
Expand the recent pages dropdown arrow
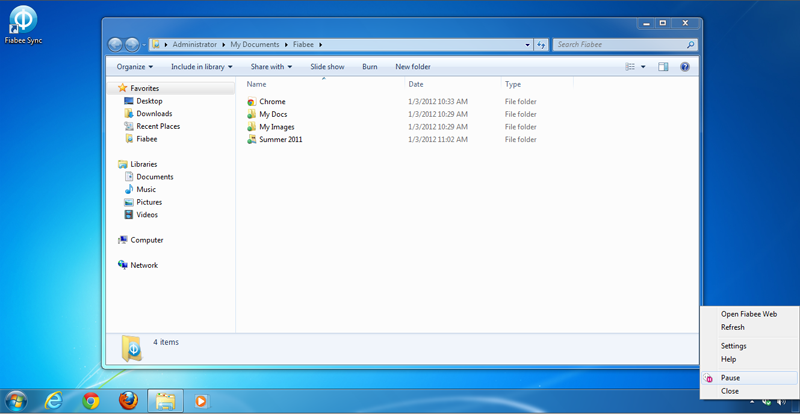[x=144, y=45]
